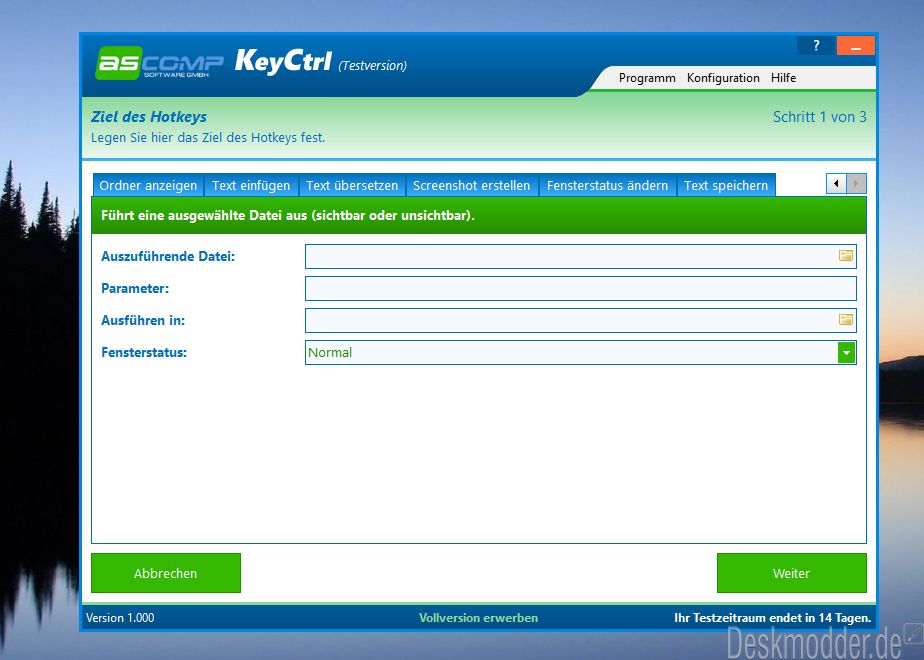This screenshot has width=924, height=660.
Task: Go to the Fensterstatus ändern tab
Action: click(x=607, y=185)
